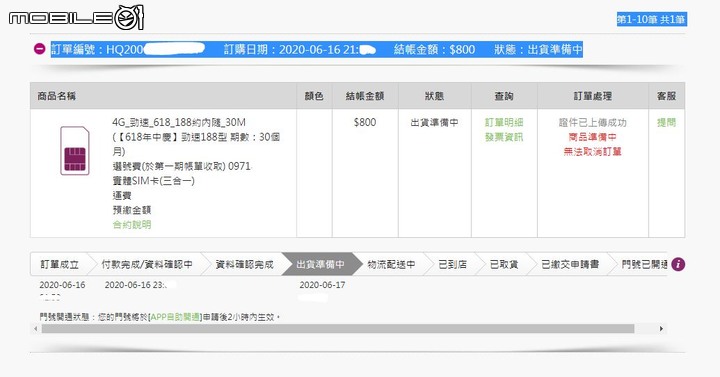Select the 已到店 progress step
This screenshot has width=720, height=377.
coord(452,264)
